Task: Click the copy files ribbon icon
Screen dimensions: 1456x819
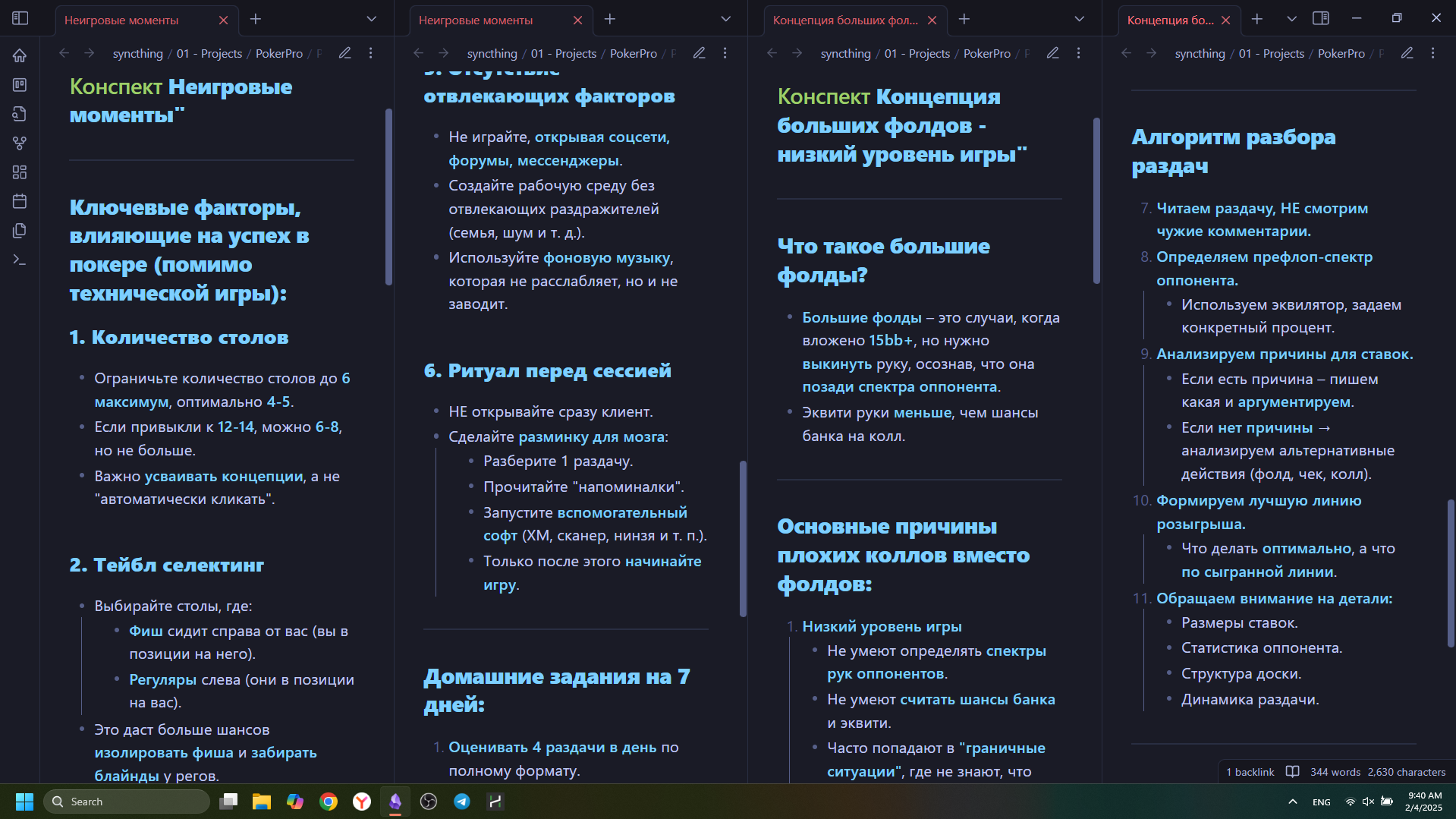Action: tap(20, 230)
